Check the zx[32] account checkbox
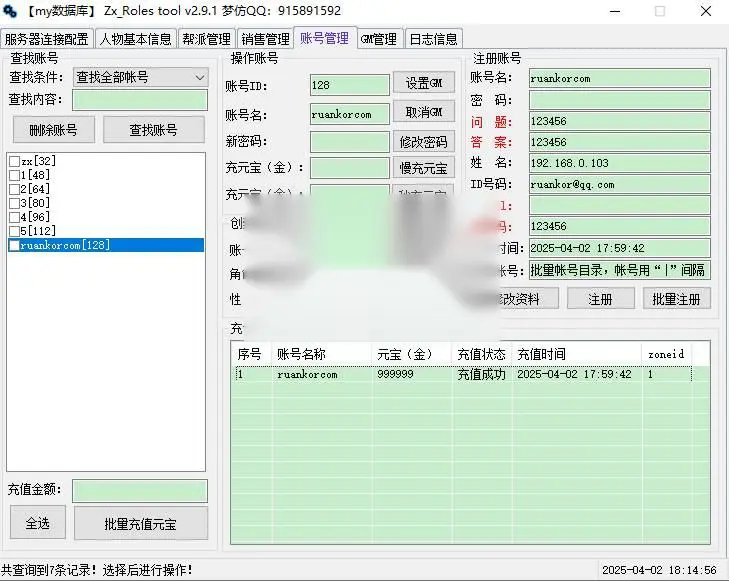The width and height of the screenshot is (729, 581). click(x=14, y=161)
